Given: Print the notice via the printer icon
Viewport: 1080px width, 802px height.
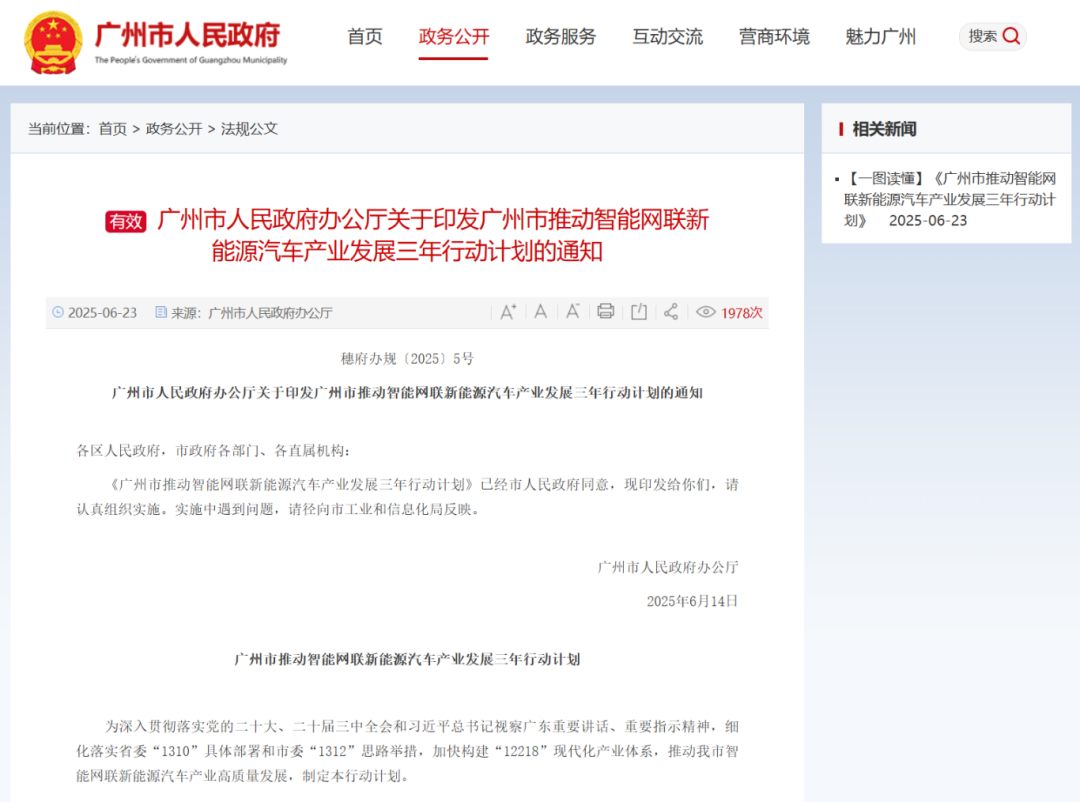Looking at the screenshot, I should (x=605, y=312).
